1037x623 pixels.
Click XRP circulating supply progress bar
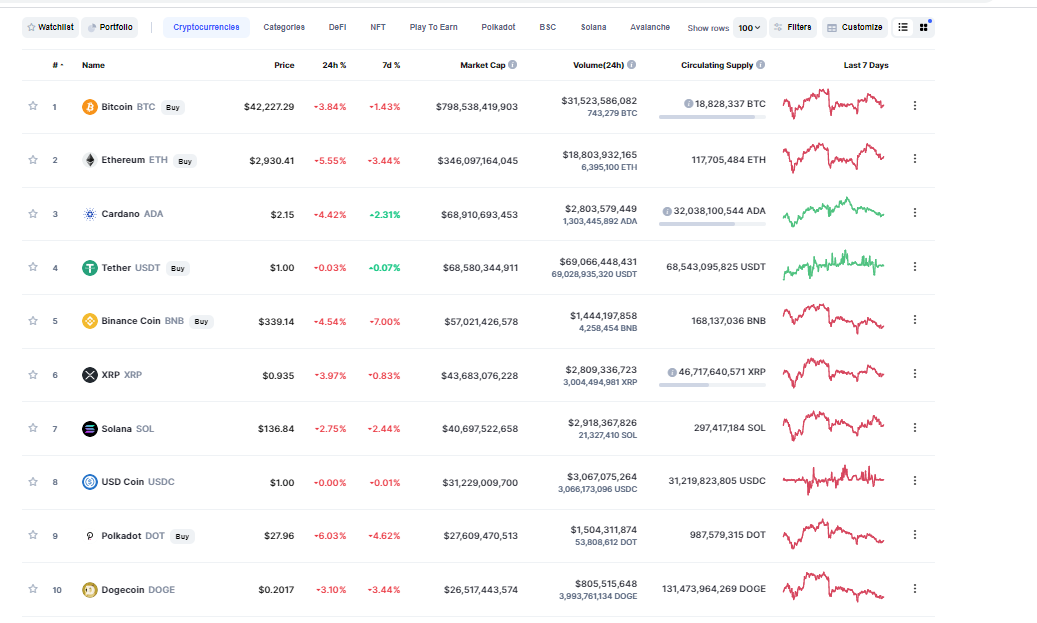click(712, 385)
